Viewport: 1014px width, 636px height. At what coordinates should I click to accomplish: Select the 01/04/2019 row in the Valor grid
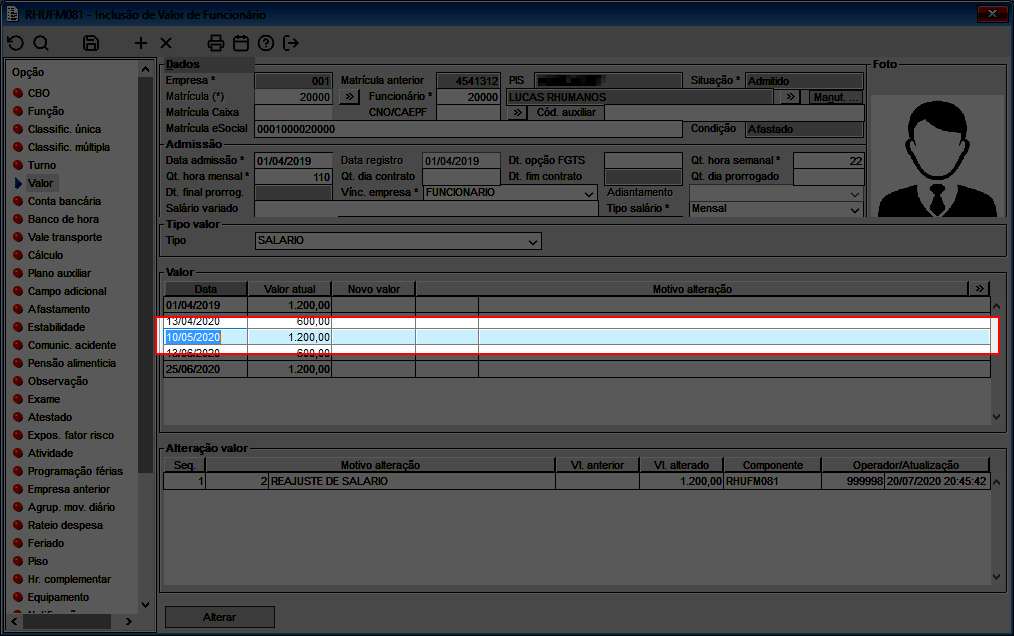(x=577, y=305)
